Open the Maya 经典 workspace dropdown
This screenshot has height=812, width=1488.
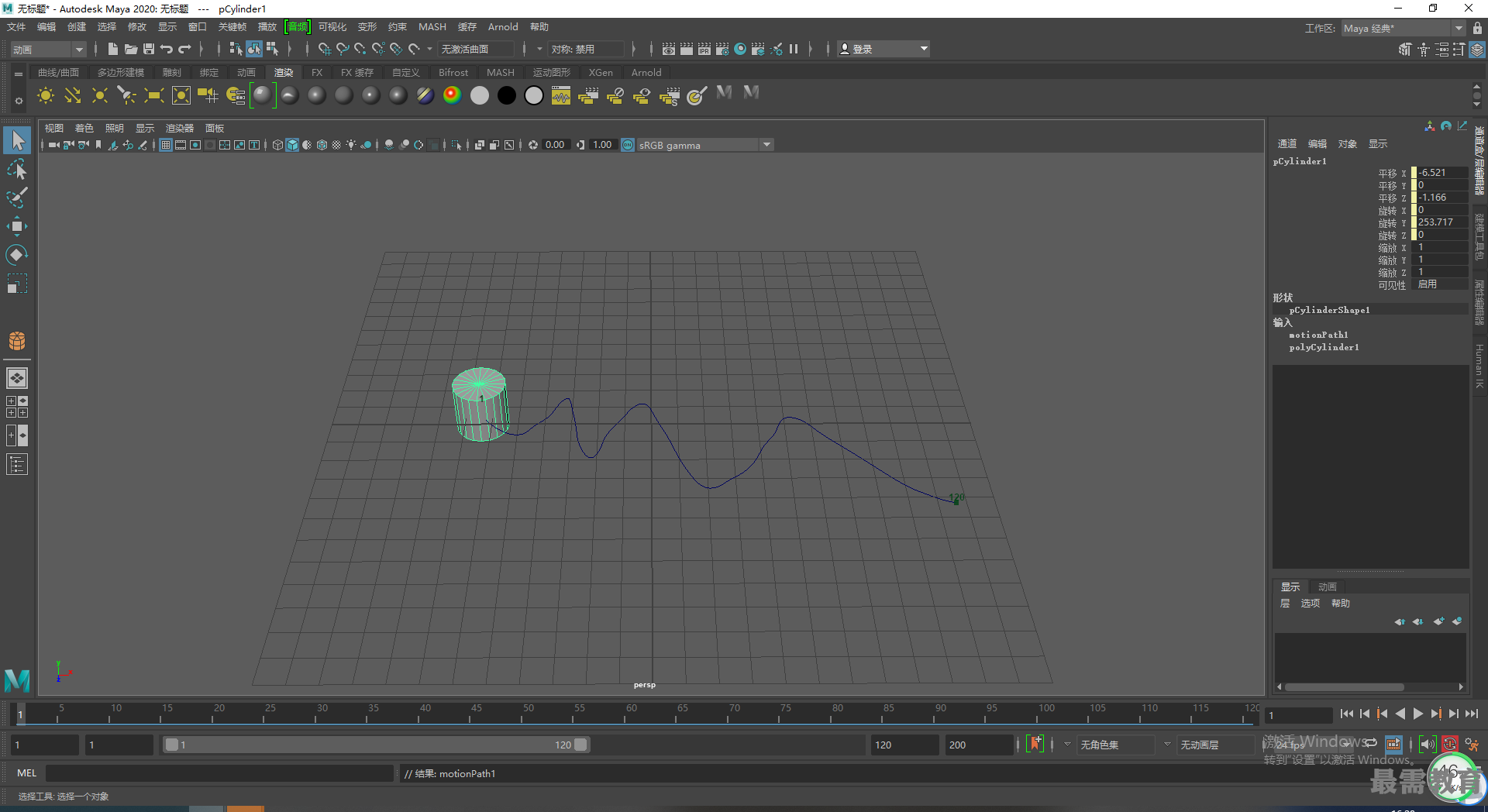point(1403,28)
